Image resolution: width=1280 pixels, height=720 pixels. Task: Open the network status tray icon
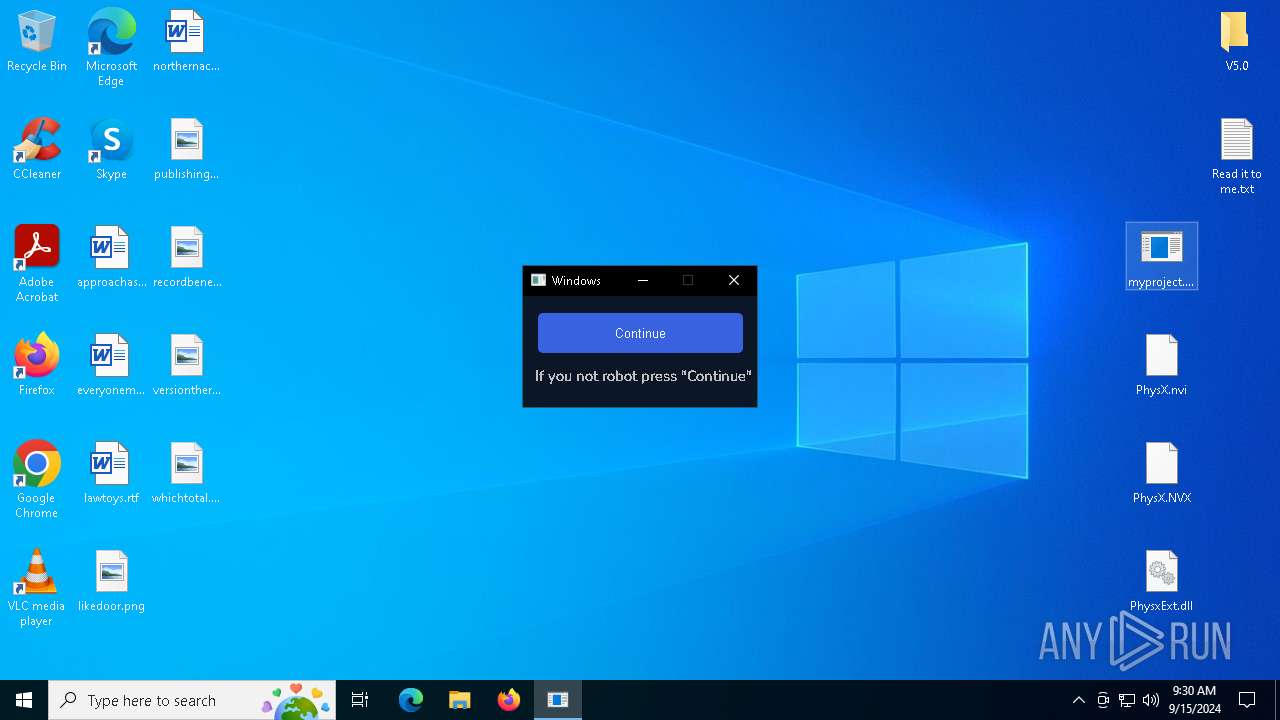(x=1127, y=700)
